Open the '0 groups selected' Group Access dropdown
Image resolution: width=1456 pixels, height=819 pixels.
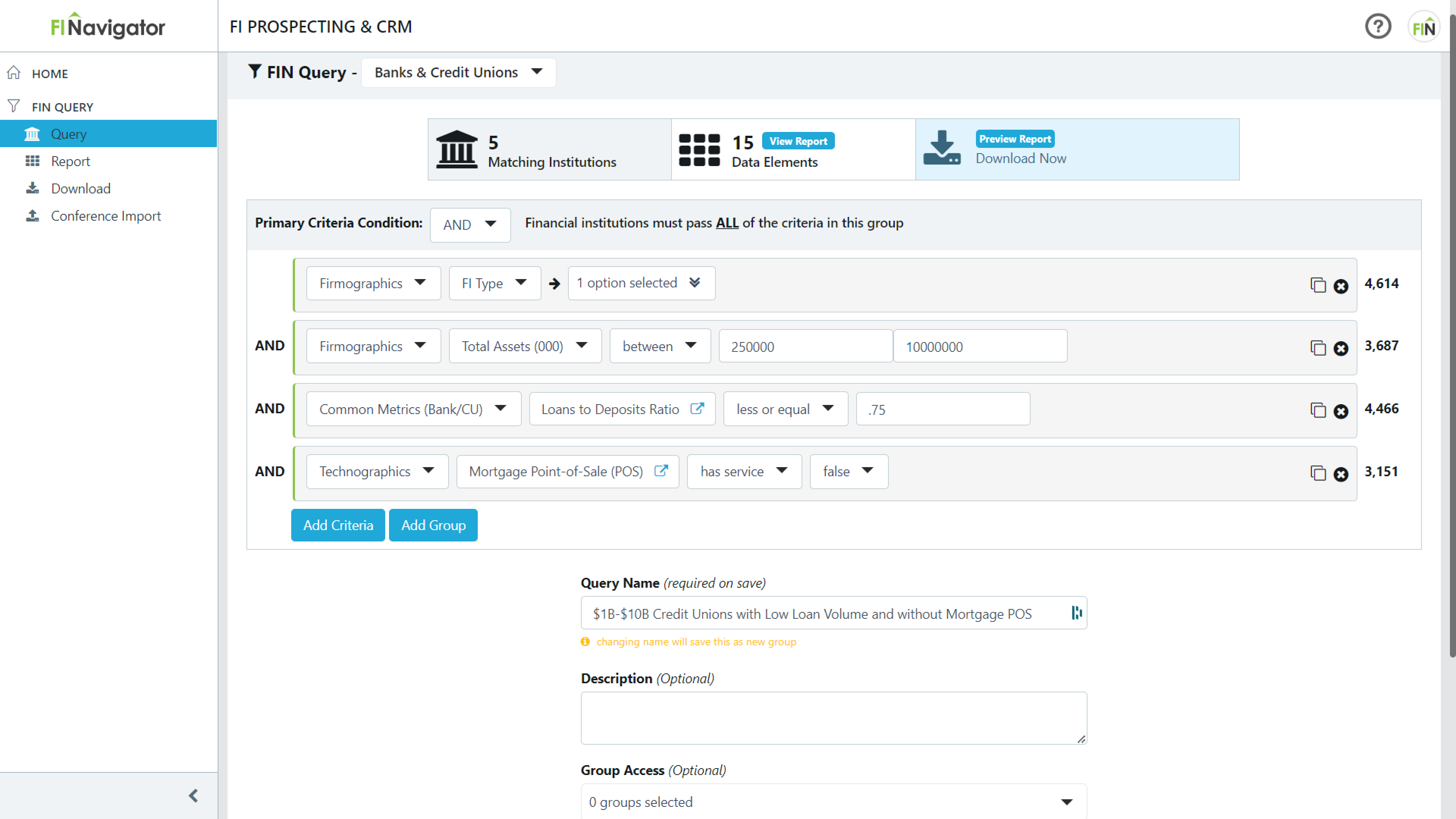pyautogui.click(x=833, y=802)
